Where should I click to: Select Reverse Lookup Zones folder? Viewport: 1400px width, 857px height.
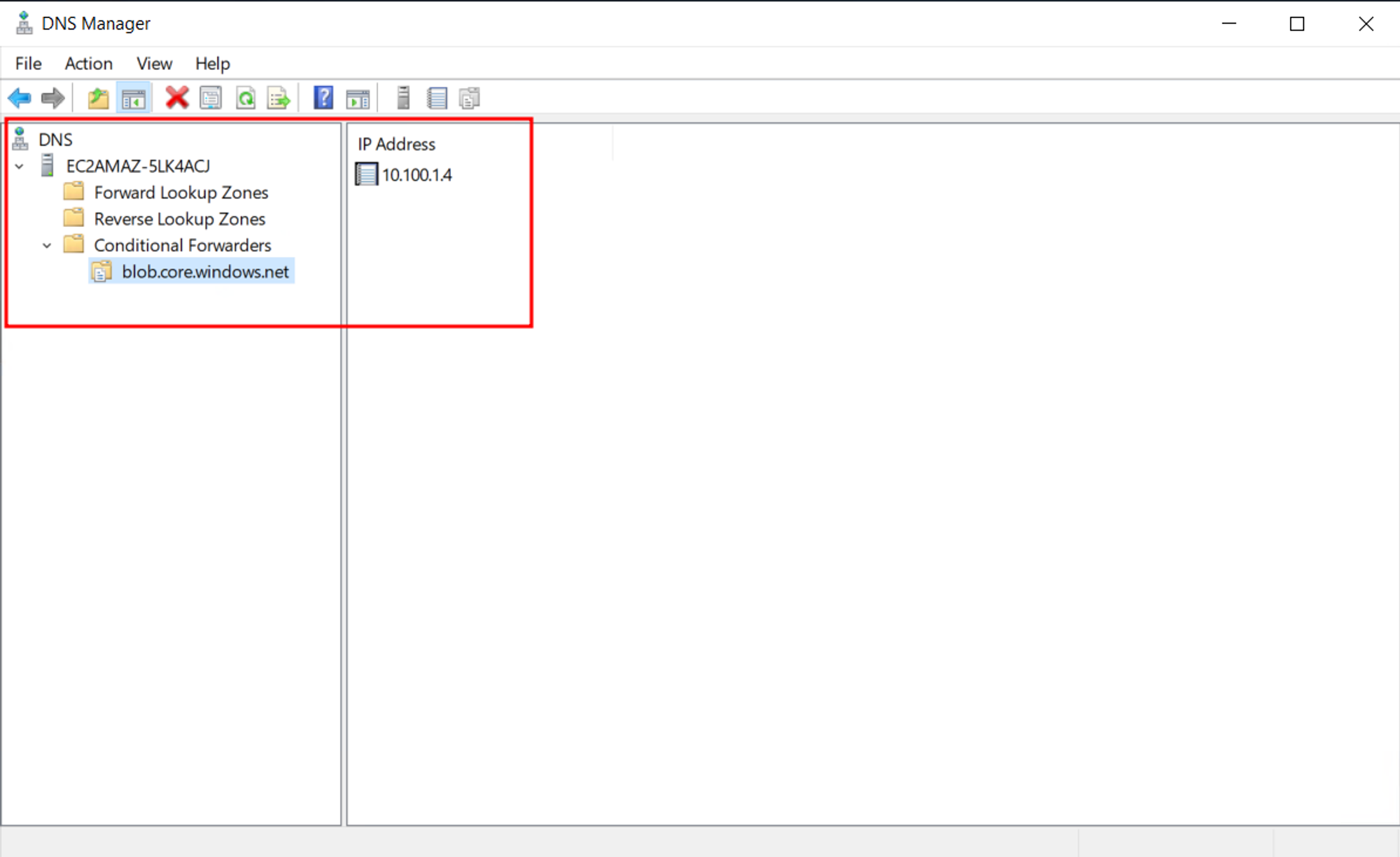click(x=179, y=219)
